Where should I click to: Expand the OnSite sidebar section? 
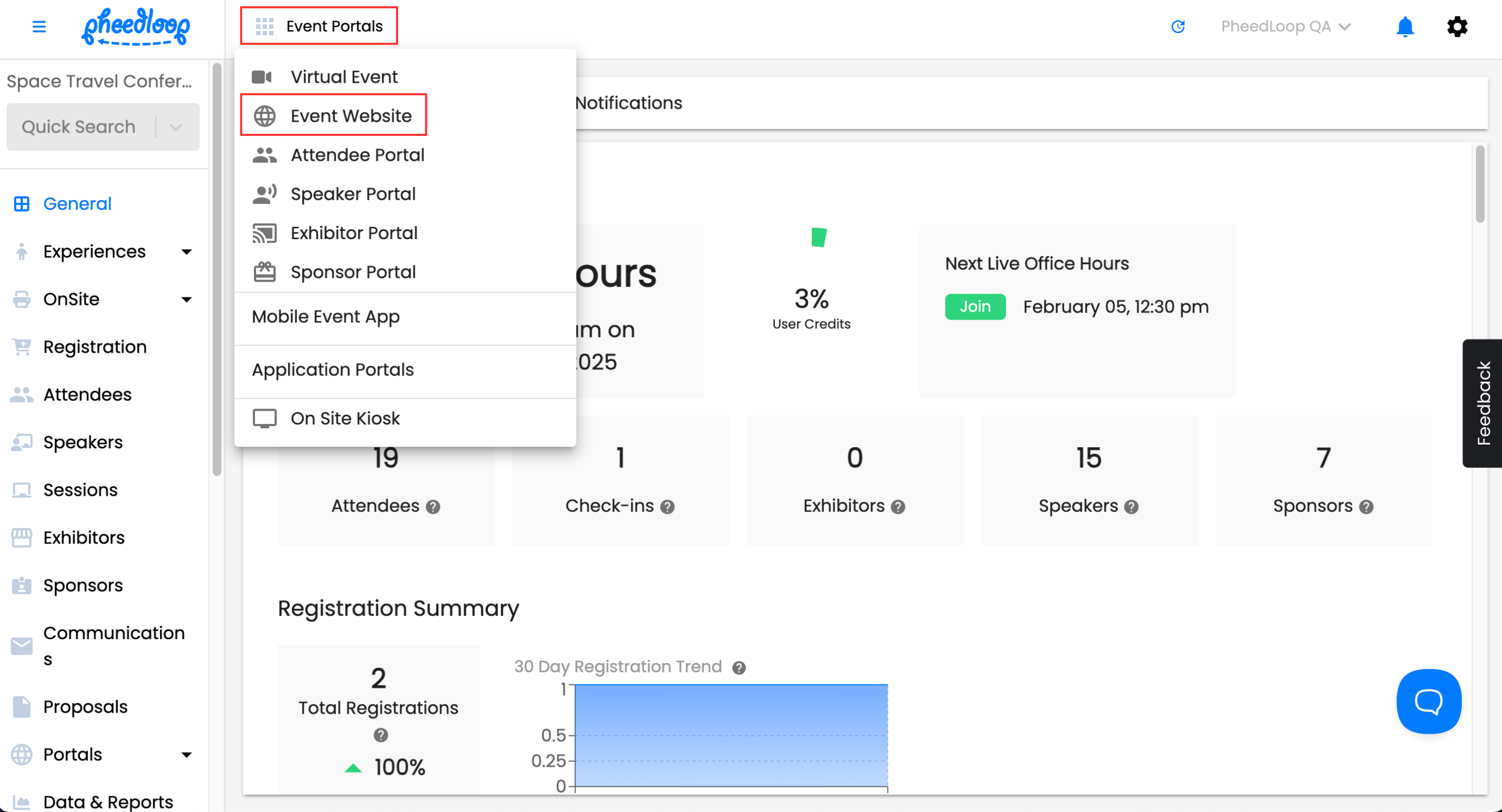[x=186, y=299]
